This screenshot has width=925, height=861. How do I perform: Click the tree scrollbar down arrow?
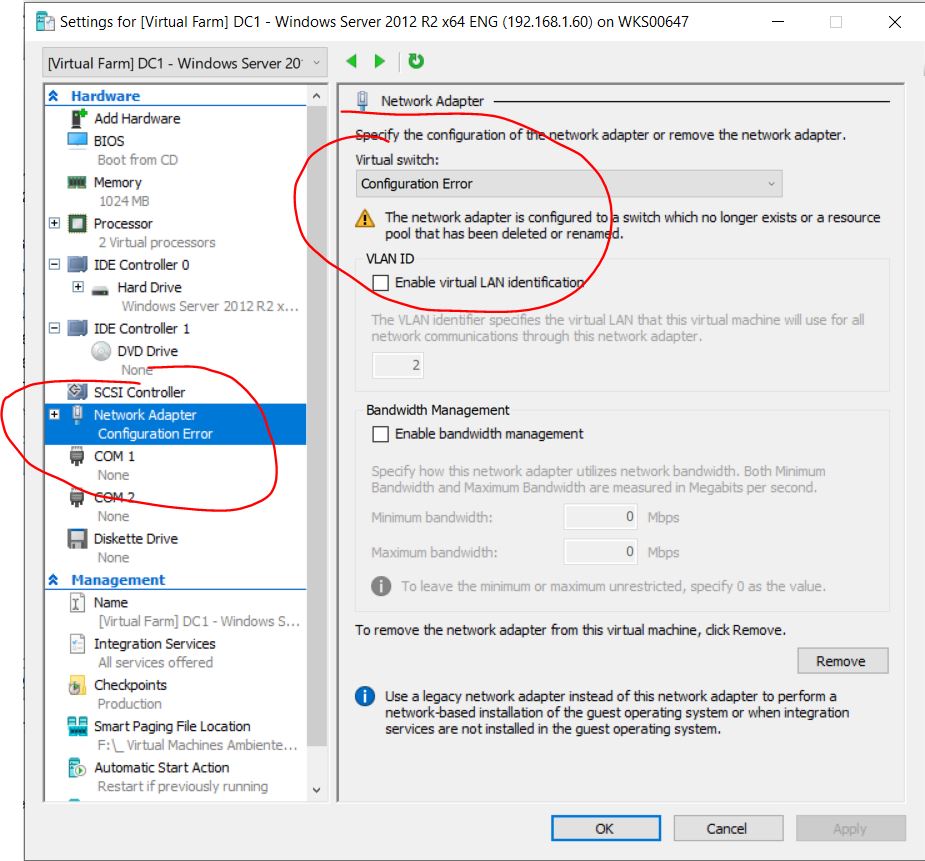[x=317, y=790]
